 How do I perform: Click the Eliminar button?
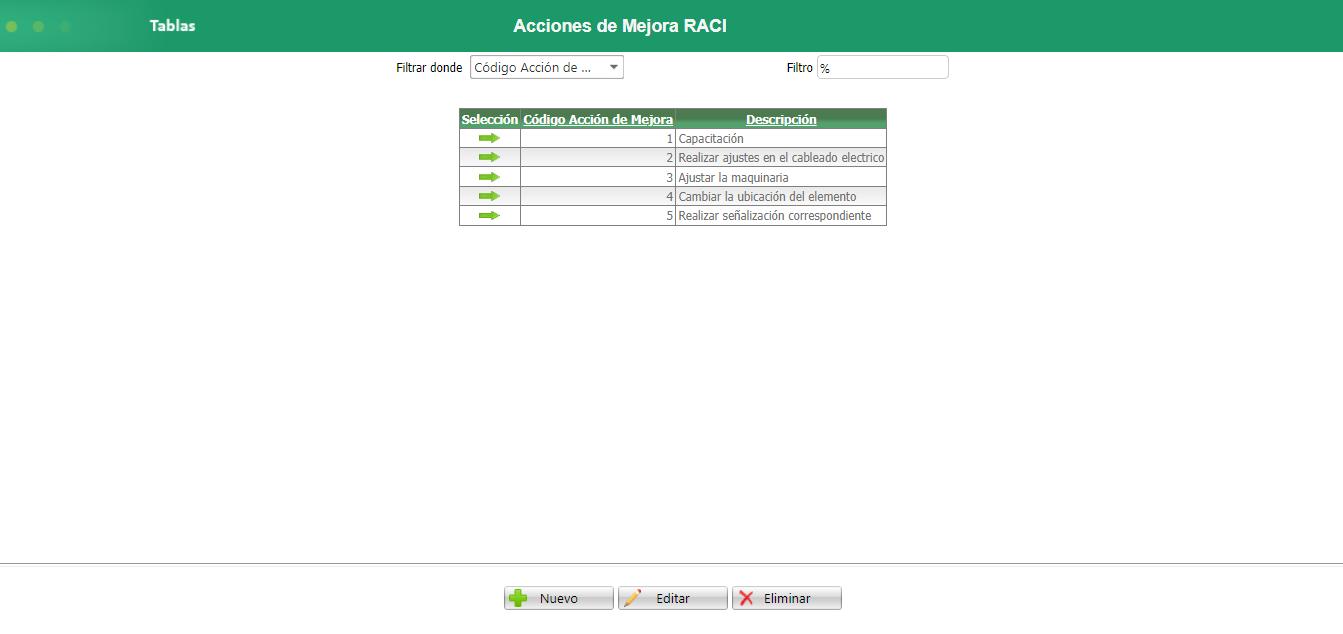(x=786, y=597)
